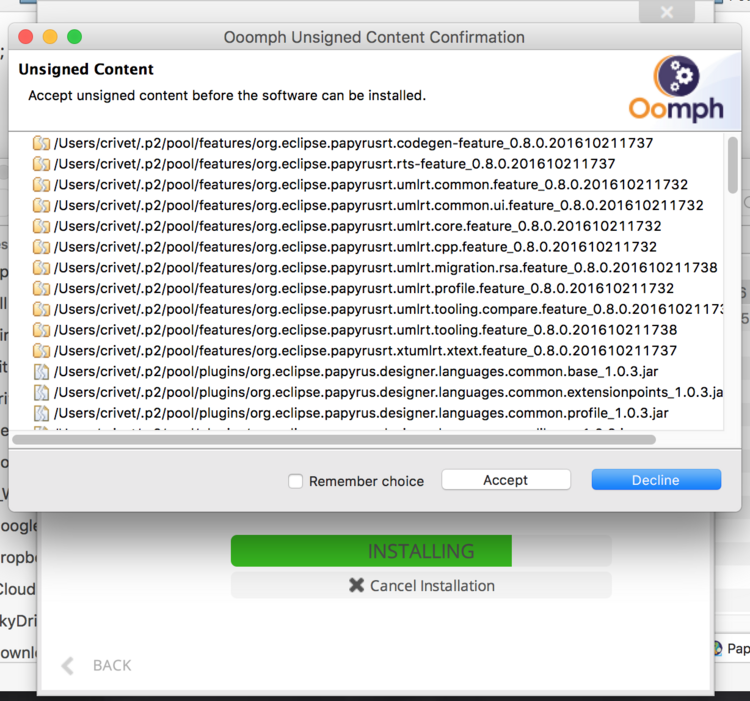Close the installer window with the X button
The height and width of the screenshot is (701, 750).
[667, 12]
